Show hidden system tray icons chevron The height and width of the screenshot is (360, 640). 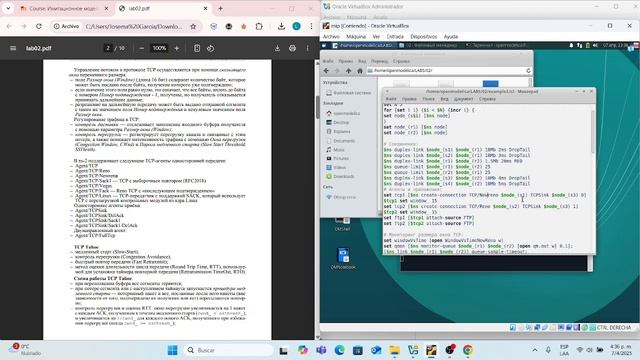(x=535, y=350)
